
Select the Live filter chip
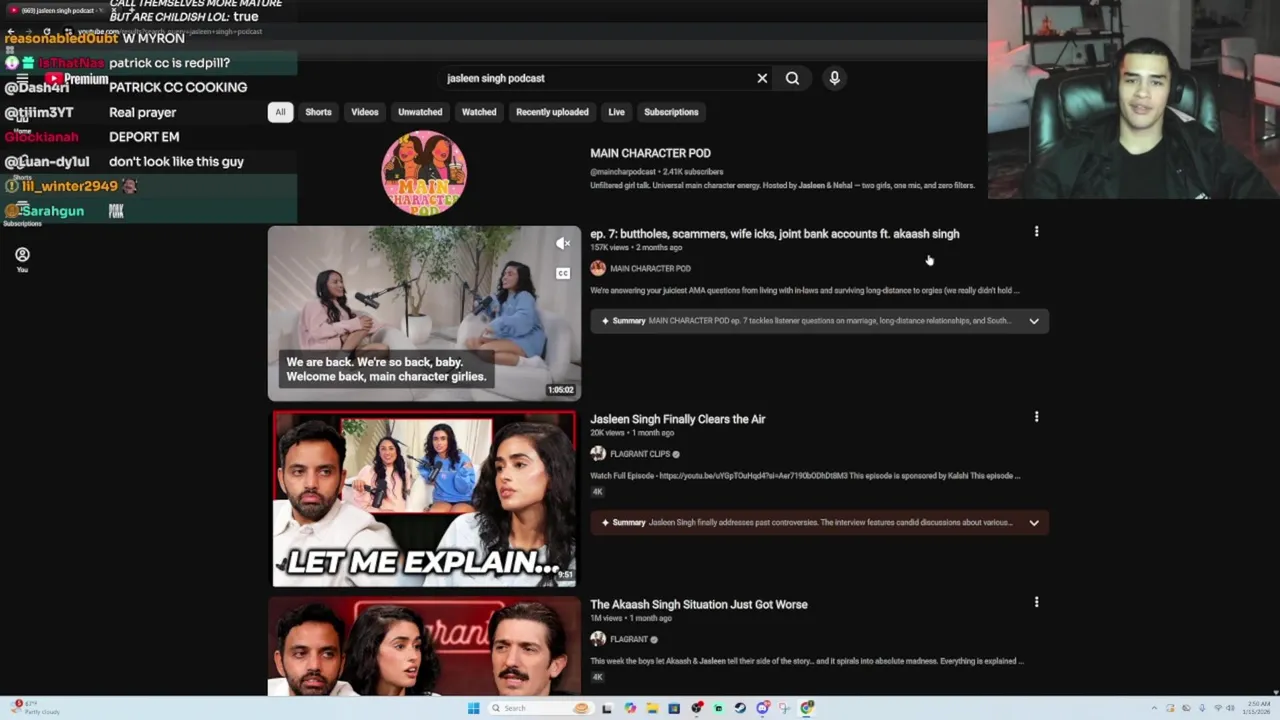click(x=616, y=112)
